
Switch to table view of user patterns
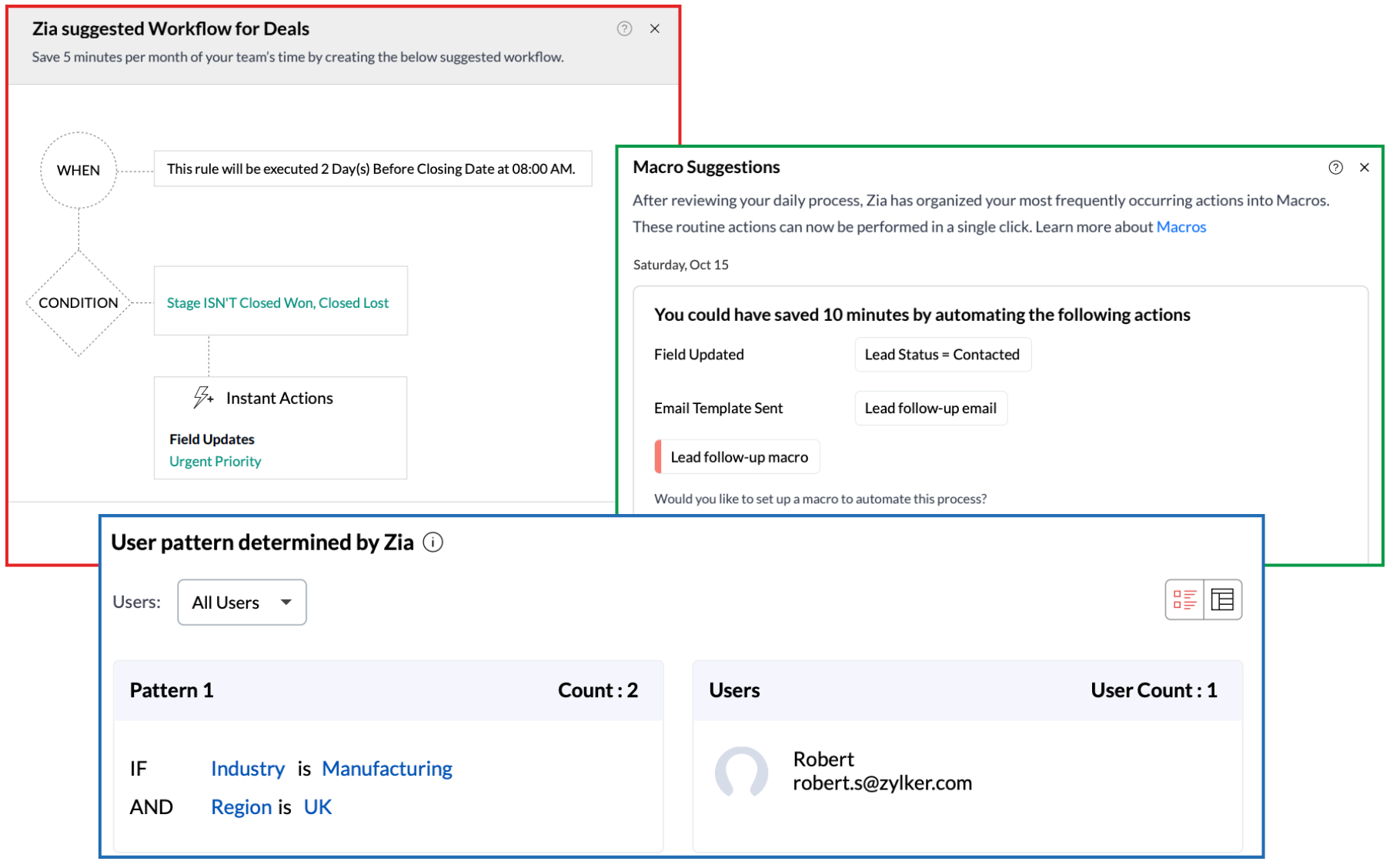[x=1222, y=599]
